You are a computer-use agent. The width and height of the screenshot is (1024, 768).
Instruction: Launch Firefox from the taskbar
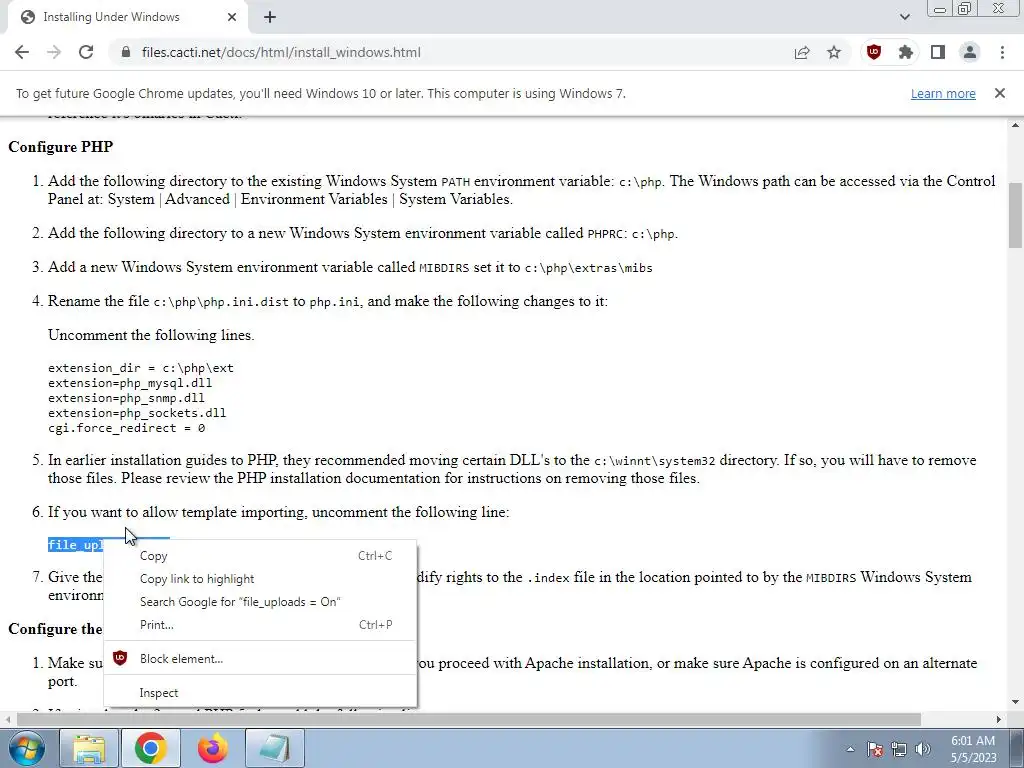212,748
